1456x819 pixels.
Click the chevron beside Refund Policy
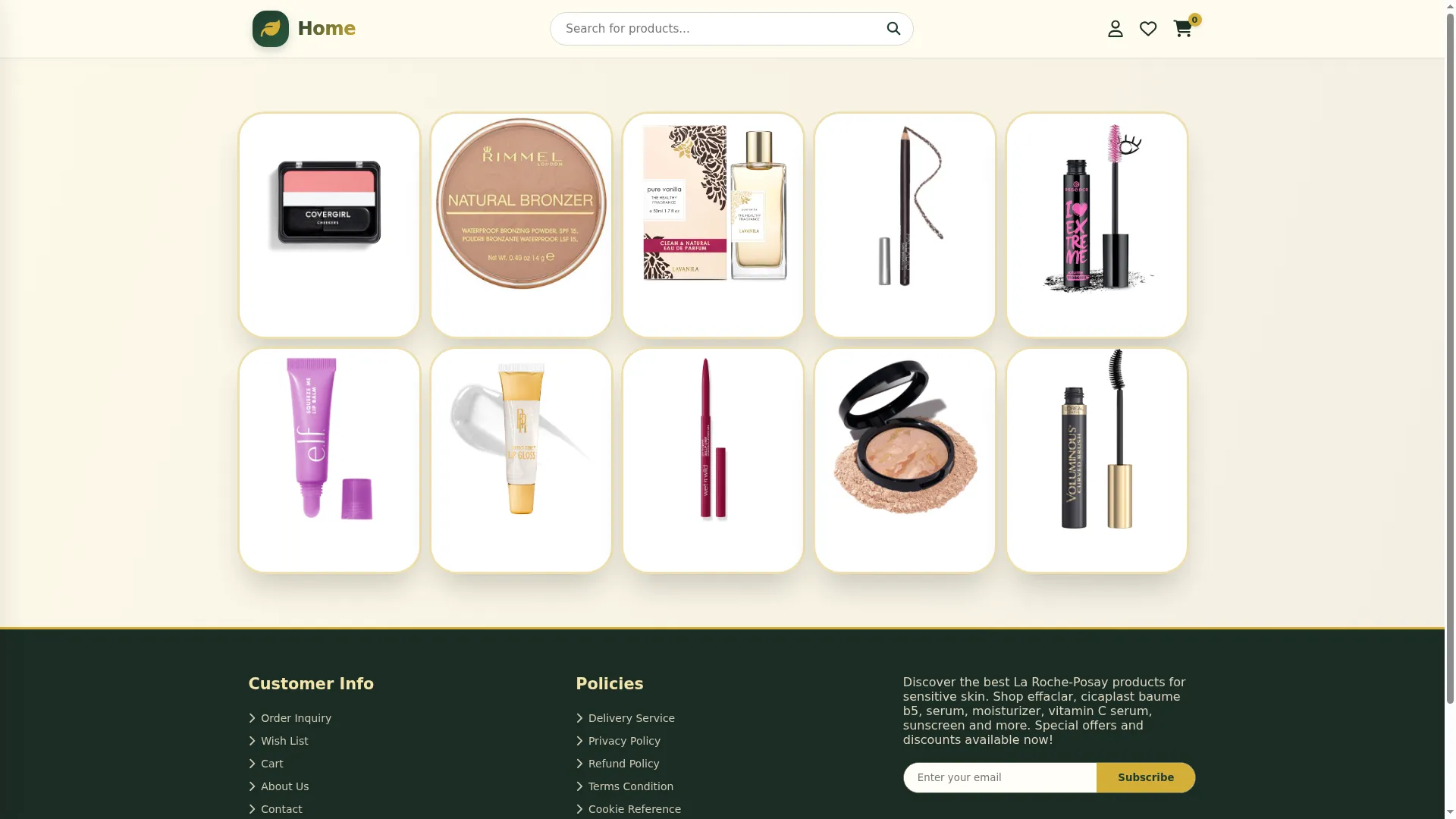[x=579, y=764]
